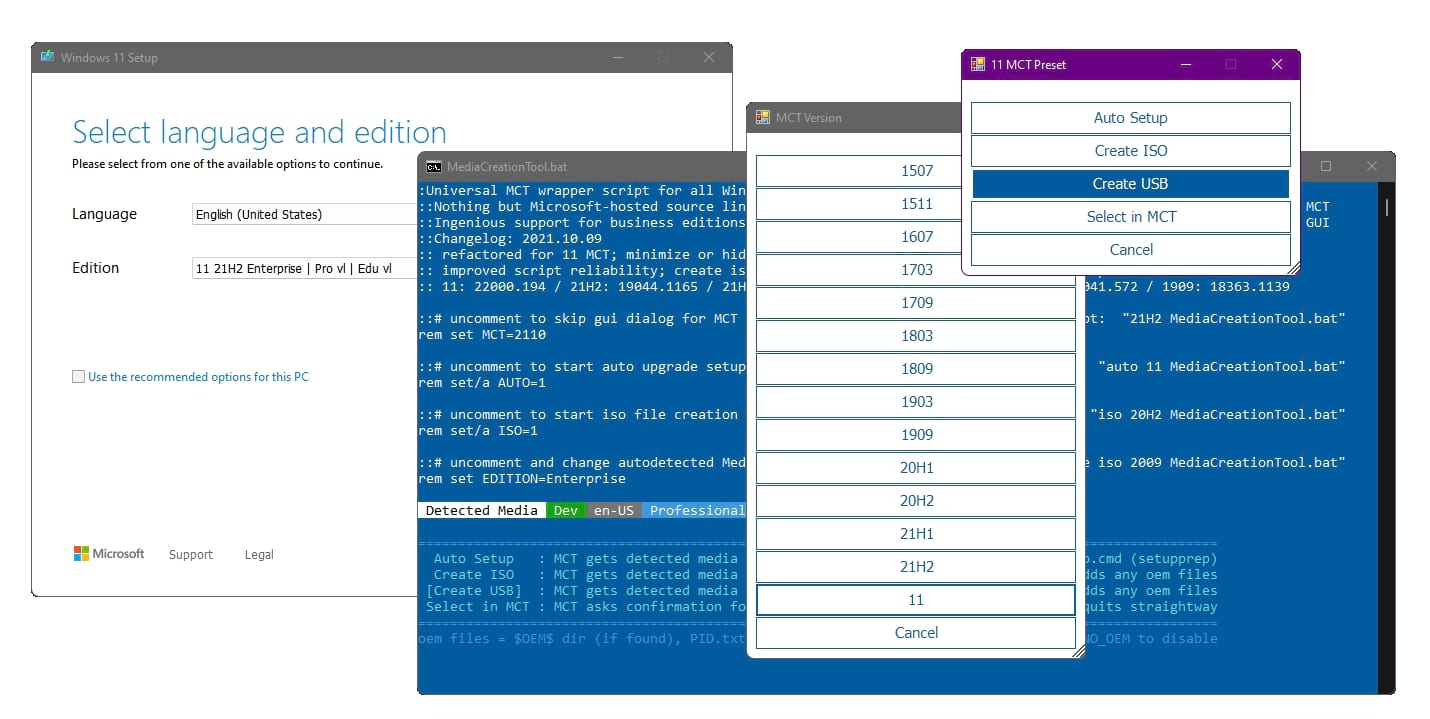The image size is (1430, 719).
Task: Click the 'rem set/a ISO=1' console line
Action: (x=478, y=431)
